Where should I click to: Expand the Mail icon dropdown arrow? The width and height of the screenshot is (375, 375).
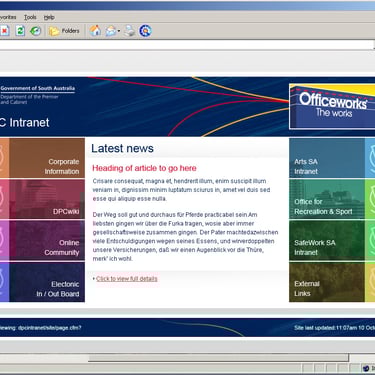pyautogui.click(x=119, y=31)
